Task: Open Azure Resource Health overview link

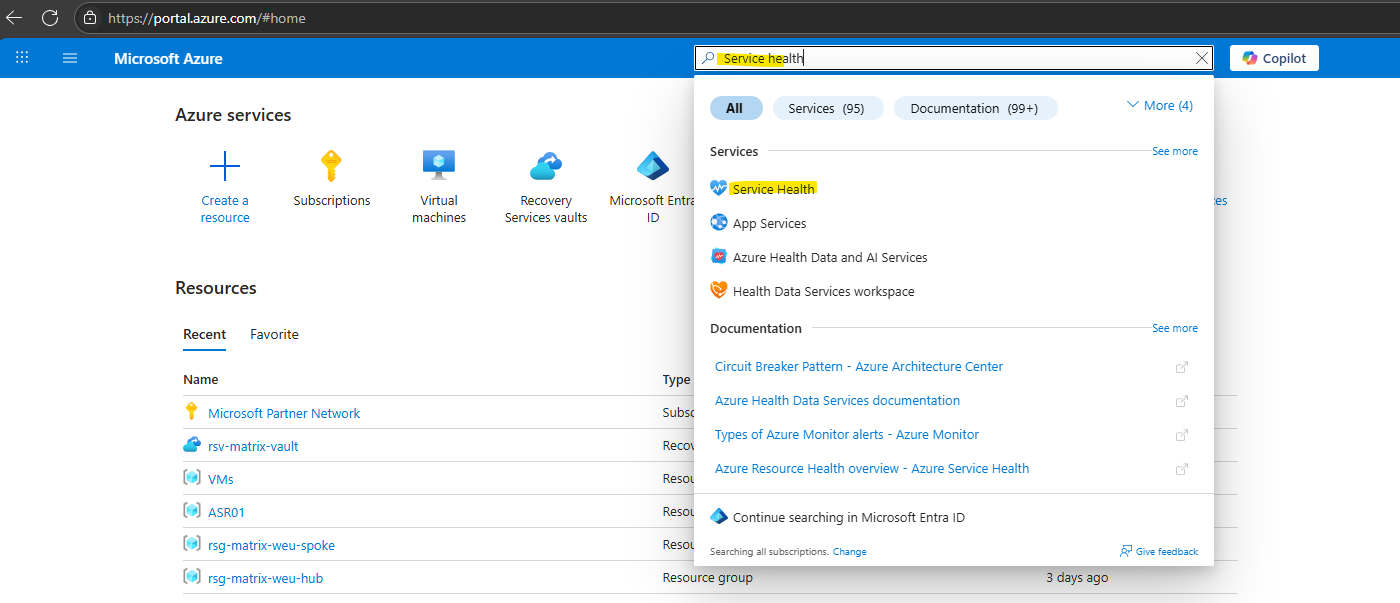Action: (872, 469)
